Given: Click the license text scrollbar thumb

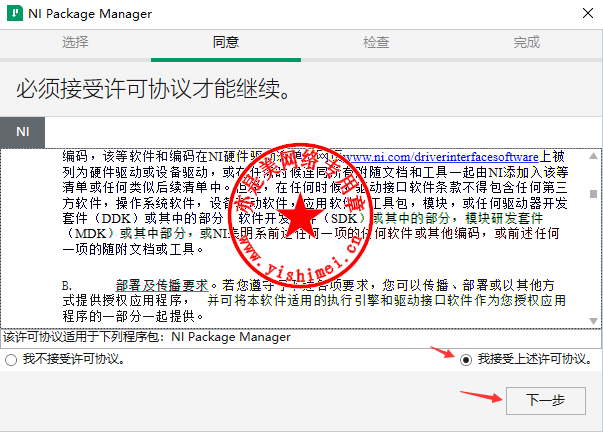Looking at the screenshot, I should coord(593,194).
